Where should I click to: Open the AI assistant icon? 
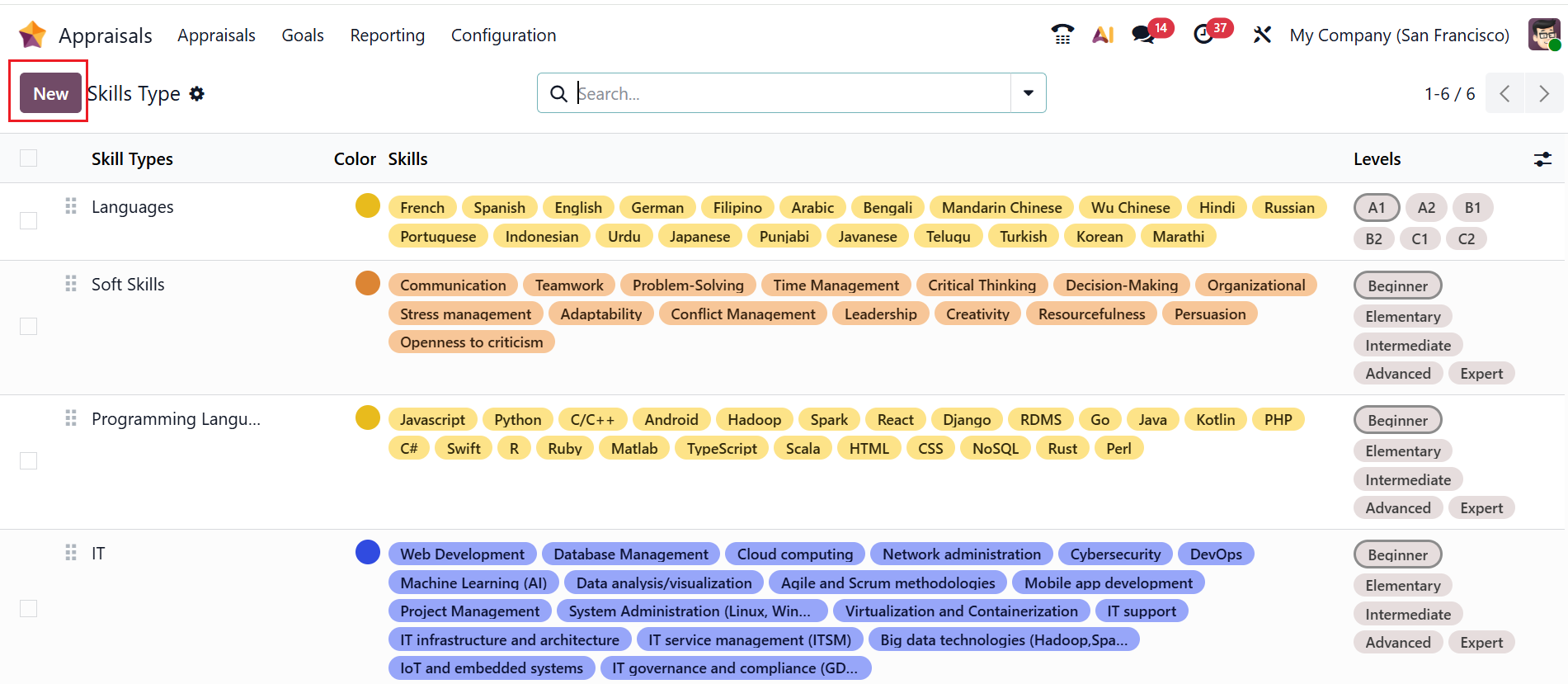[1103, 35]
